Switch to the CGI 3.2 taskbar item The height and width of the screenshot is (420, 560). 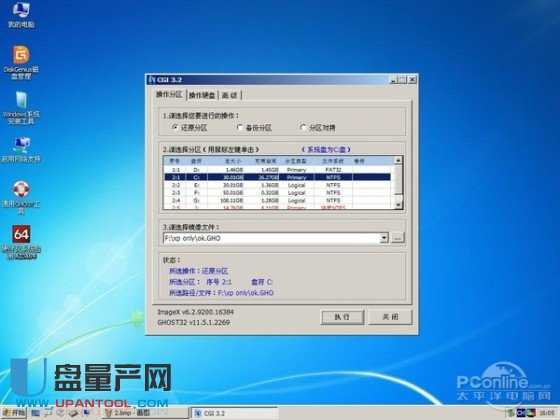pos(234,413)
